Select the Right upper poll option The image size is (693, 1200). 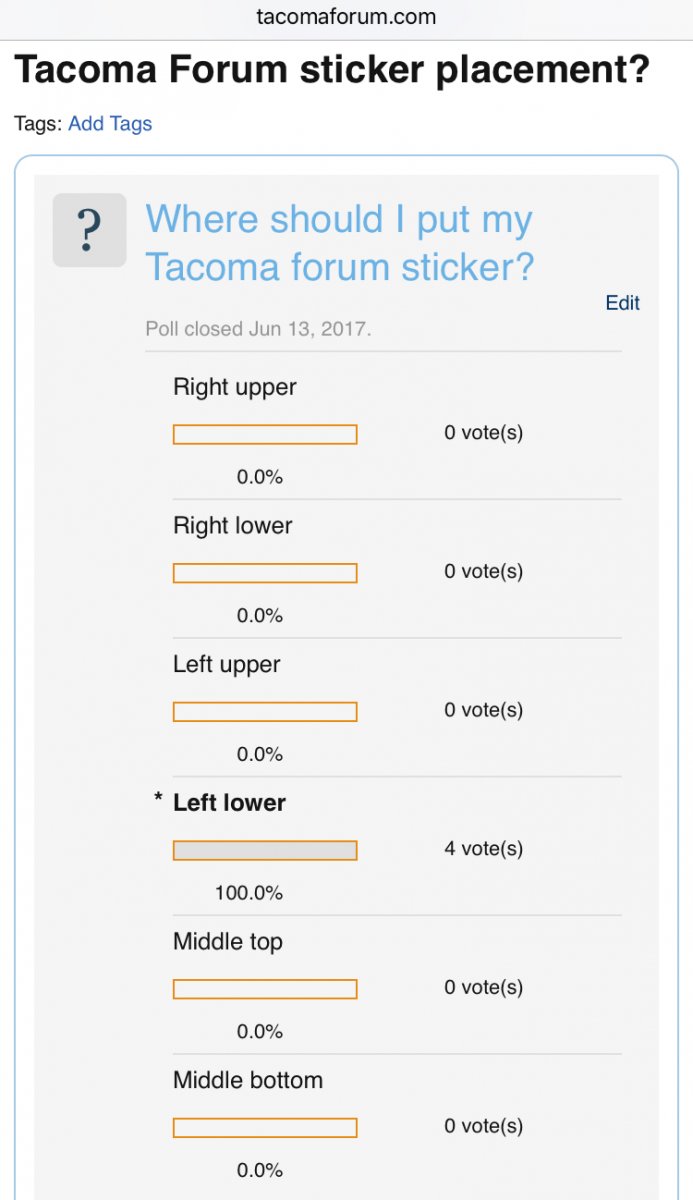tap(235, 387)
